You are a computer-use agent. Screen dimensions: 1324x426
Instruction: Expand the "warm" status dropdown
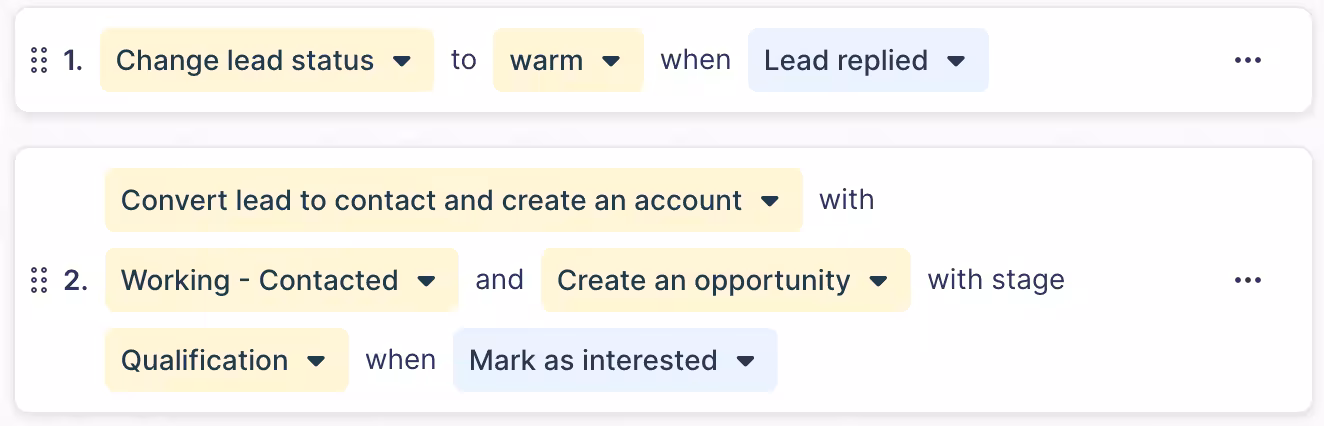pos(566,60)
